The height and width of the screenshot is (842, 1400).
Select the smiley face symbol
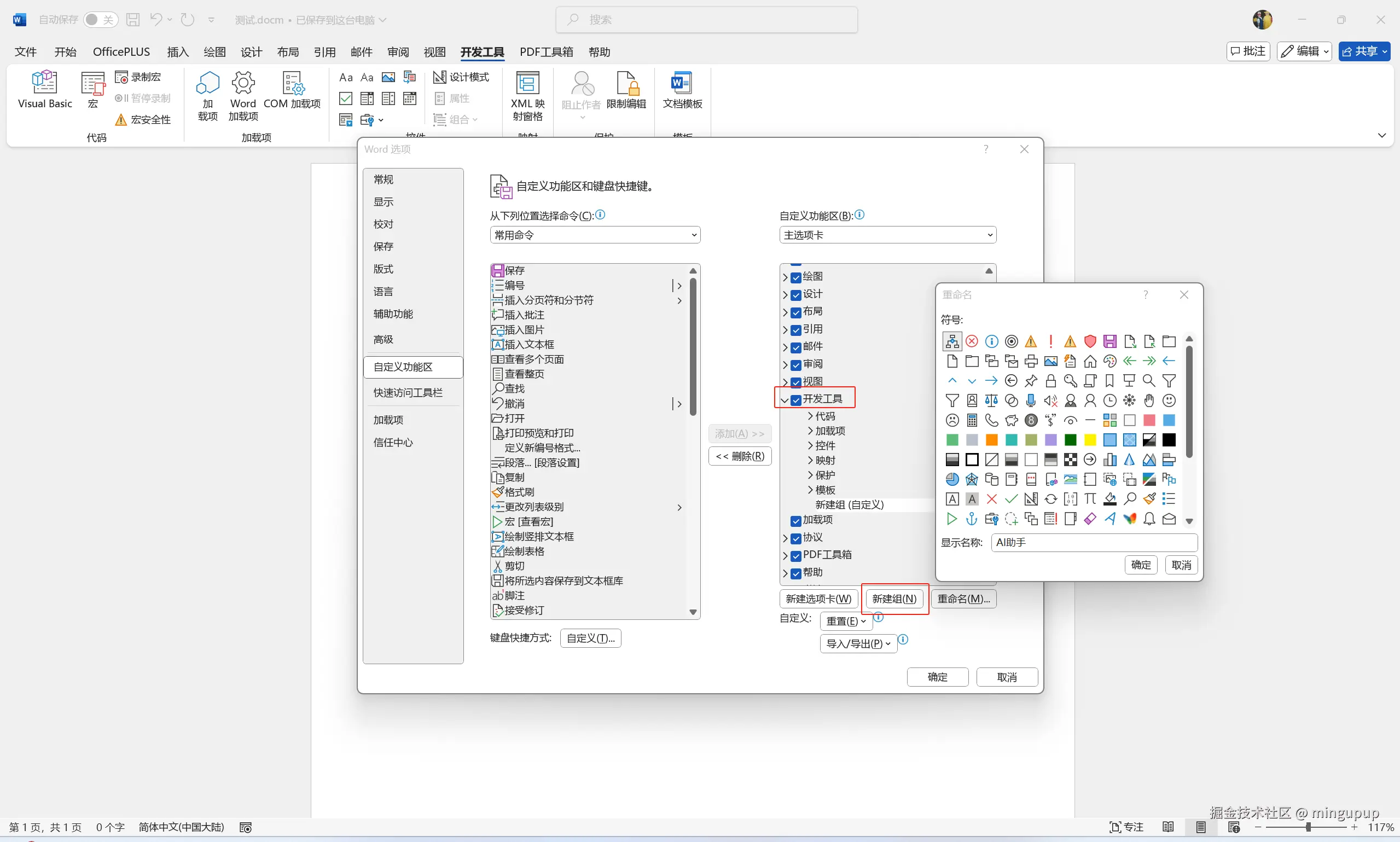pyautogui.click(x=1169, y=400)
